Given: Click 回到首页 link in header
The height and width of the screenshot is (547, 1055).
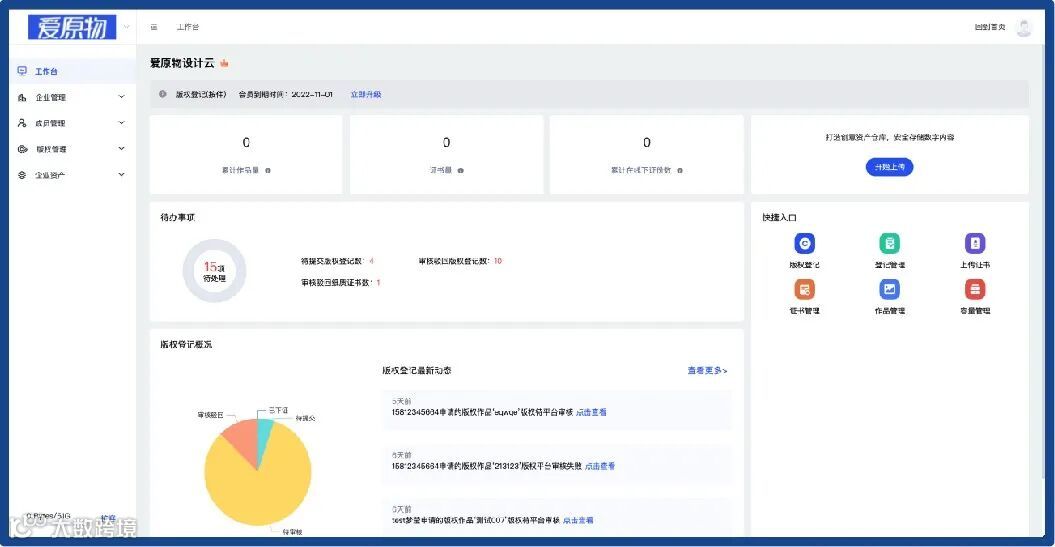Looking at the screenshot, I should [990, 27].
